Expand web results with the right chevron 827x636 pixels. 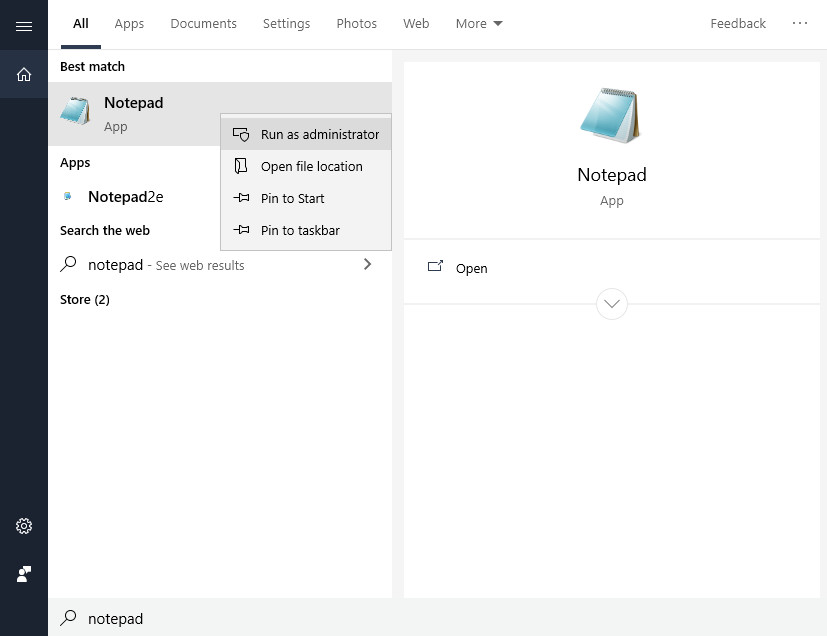pos(368,264)
